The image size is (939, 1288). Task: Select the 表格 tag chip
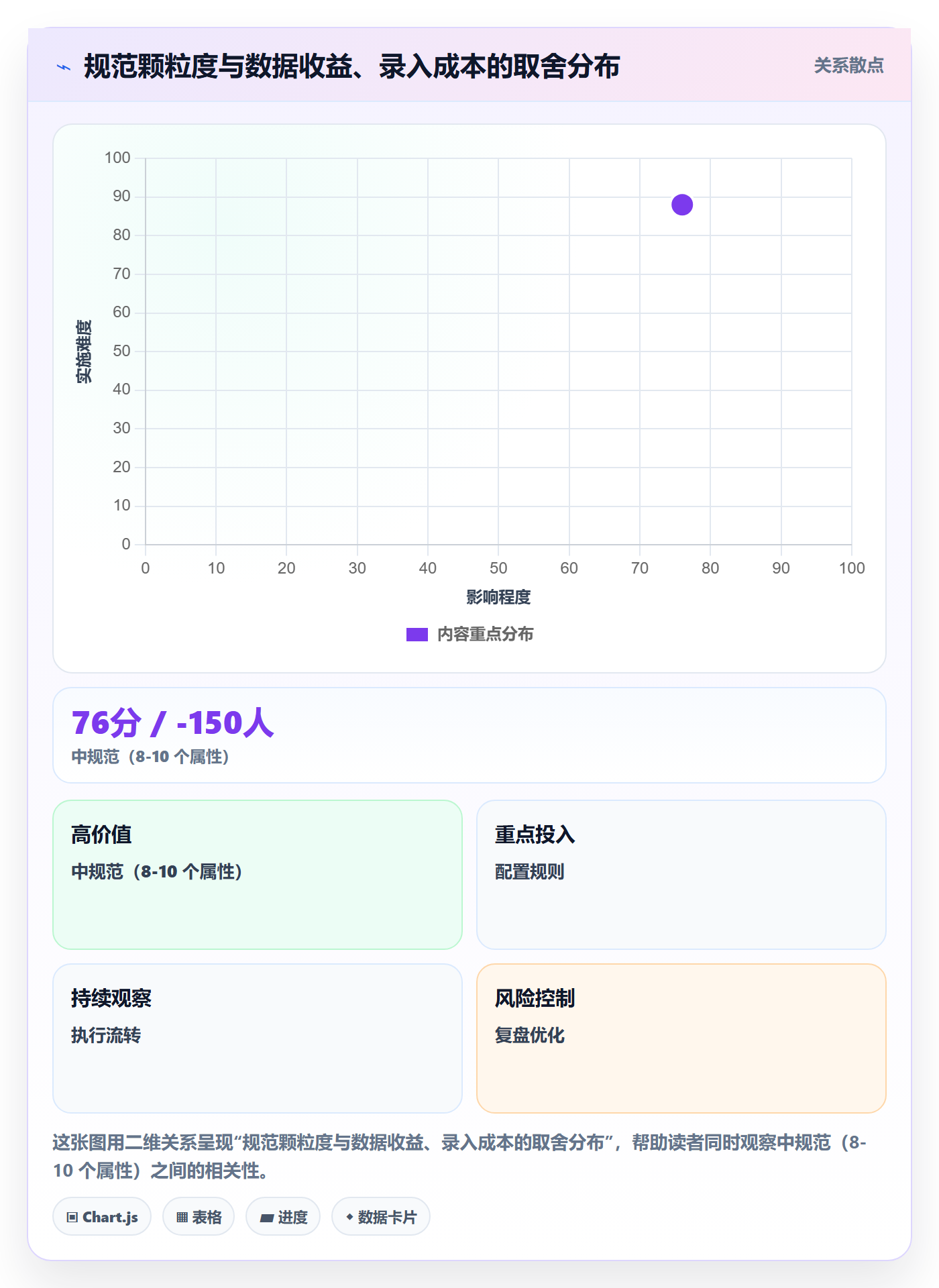199,1217
